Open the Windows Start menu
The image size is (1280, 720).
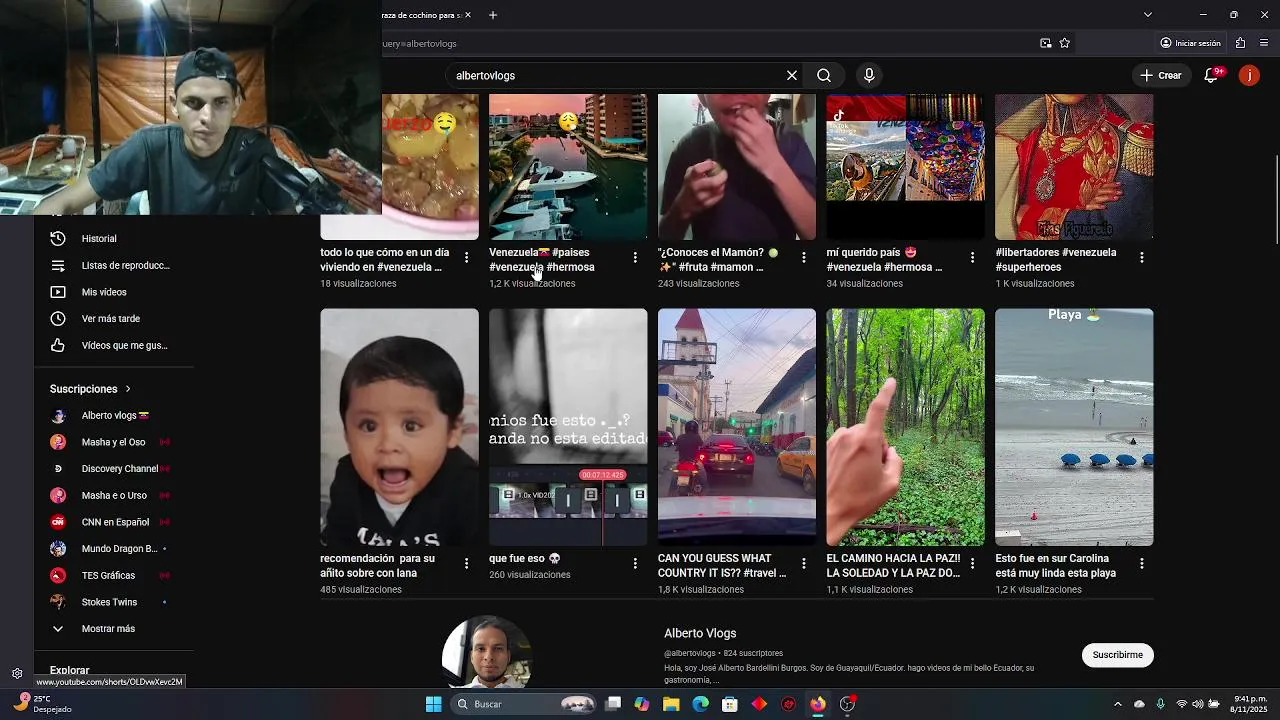(433, 704)
